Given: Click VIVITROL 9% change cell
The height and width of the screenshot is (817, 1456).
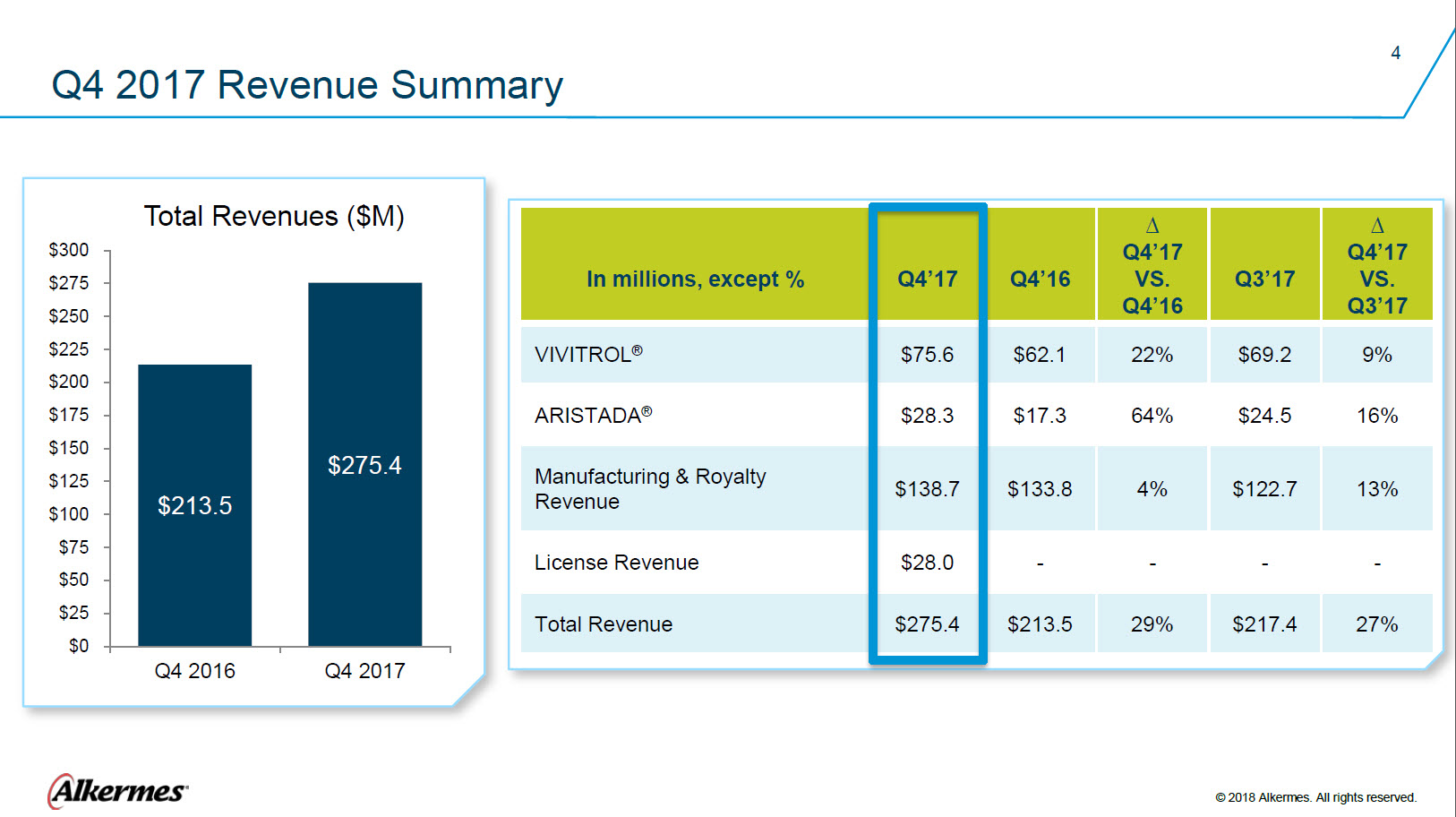Looking at the screenshot, I should coord(1377,355).
